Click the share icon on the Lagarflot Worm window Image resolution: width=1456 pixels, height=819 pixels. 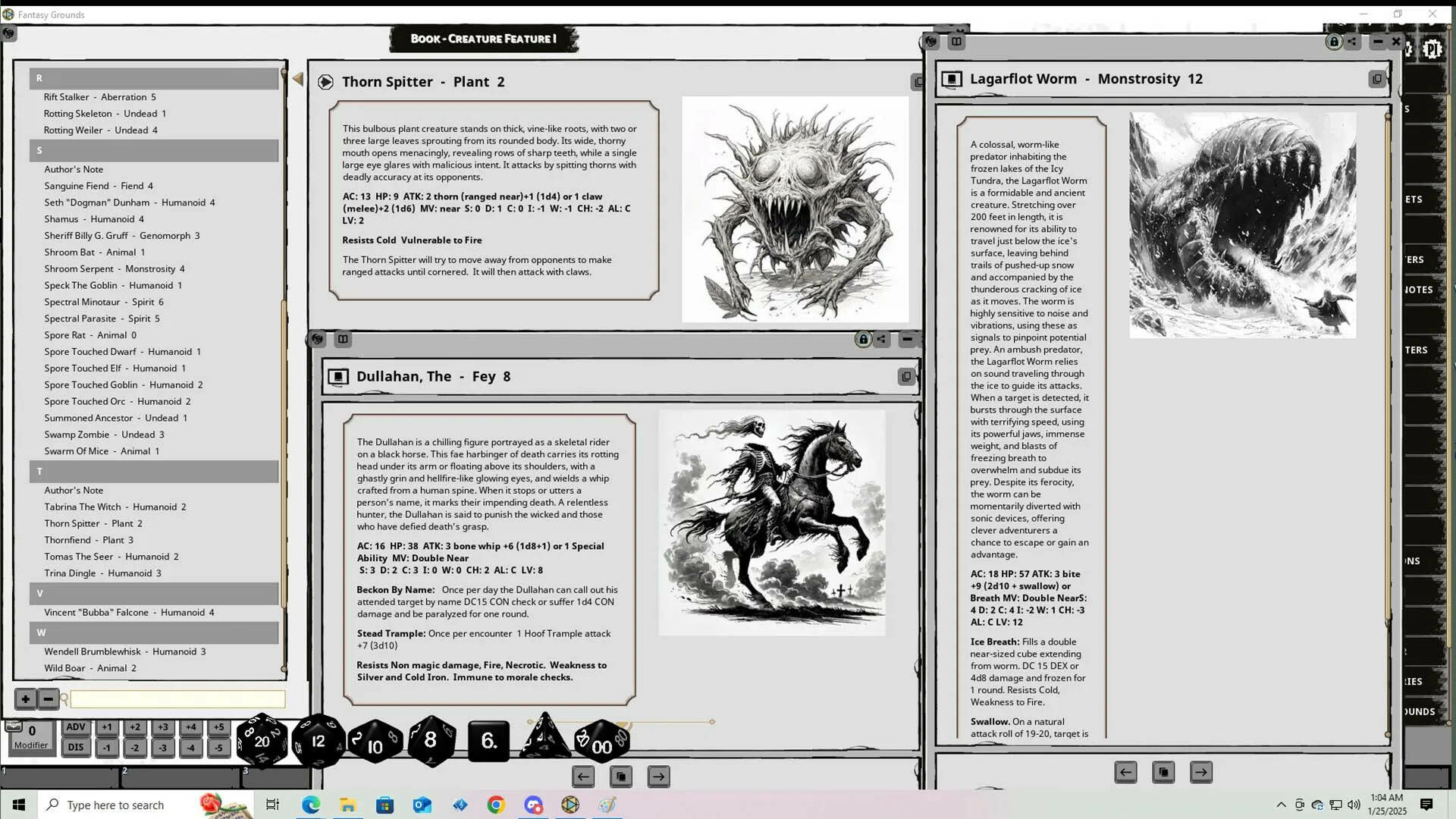click(x=1352, y=42)
